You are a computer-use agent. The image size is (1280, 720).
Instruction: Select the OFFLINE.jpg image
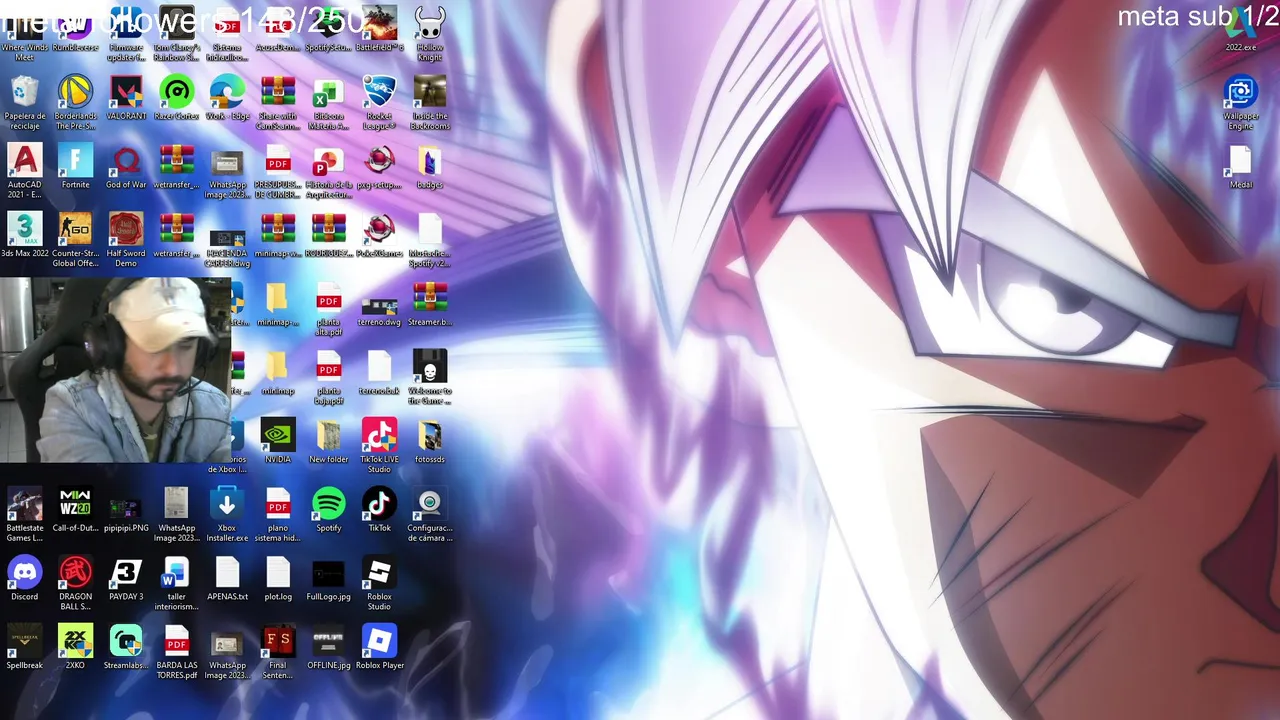coord(328,647)
